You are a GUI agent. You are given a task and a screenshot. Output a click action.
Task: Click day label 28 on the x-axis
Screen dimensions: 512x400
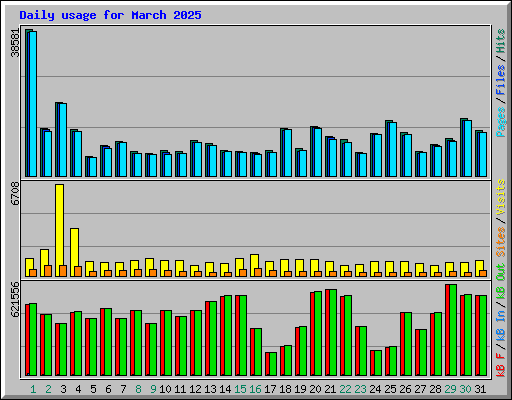point(435,389)
